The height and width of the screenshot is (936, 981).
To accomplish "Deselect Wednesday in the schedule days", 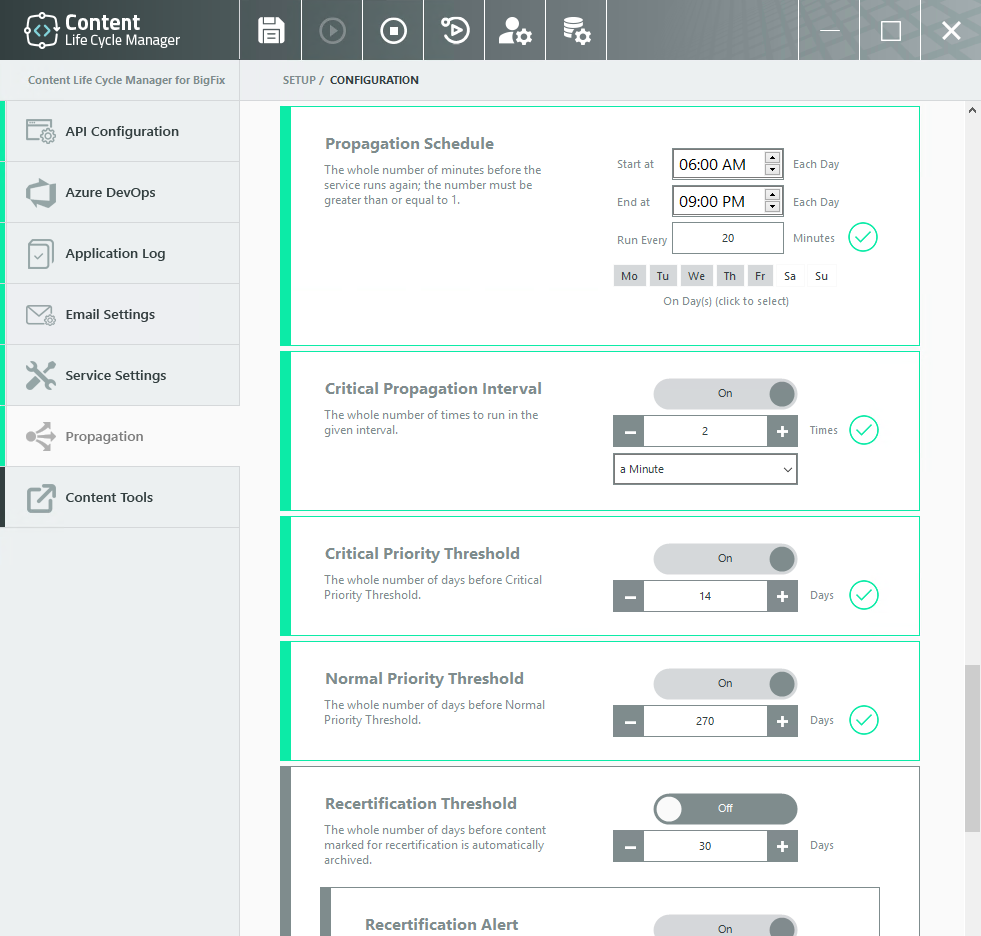I will (x=696, y=276).
